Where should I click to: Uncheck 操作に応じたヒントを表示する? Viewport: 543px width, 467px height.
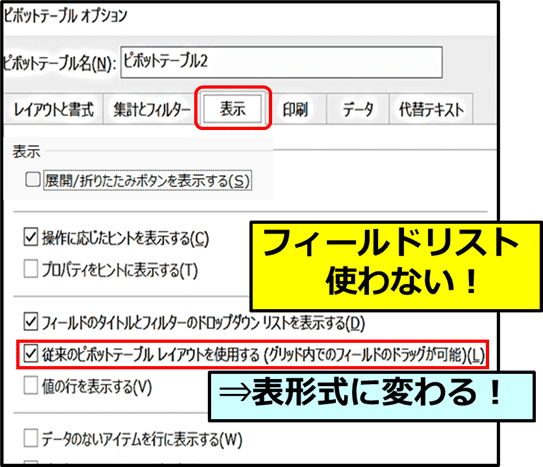pyautogui.click(x=31, y=238)
